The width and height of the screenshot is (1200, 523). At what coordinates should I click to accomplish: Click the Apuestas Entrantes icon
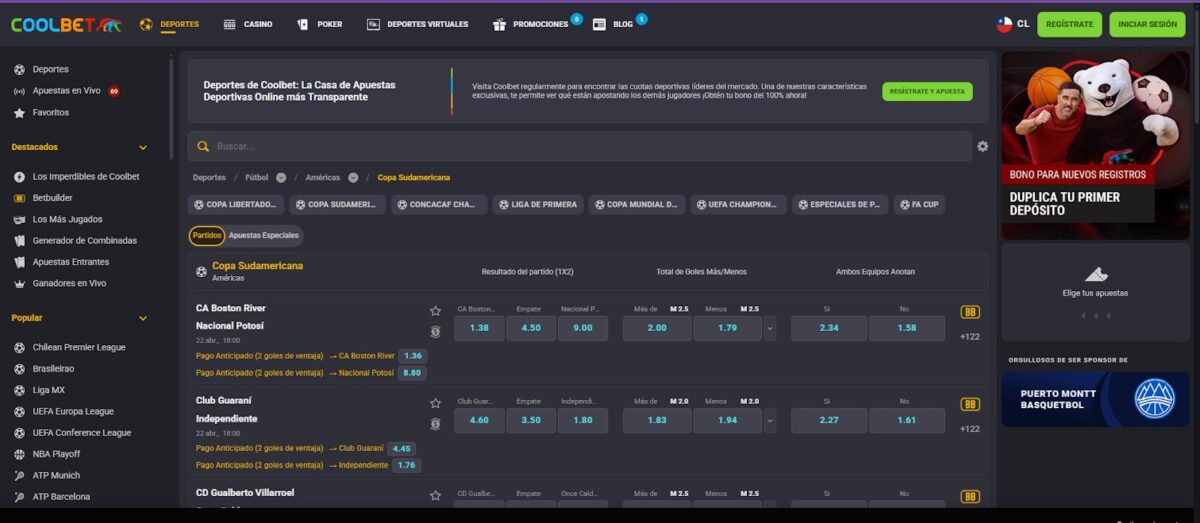(x=19, y=262)
